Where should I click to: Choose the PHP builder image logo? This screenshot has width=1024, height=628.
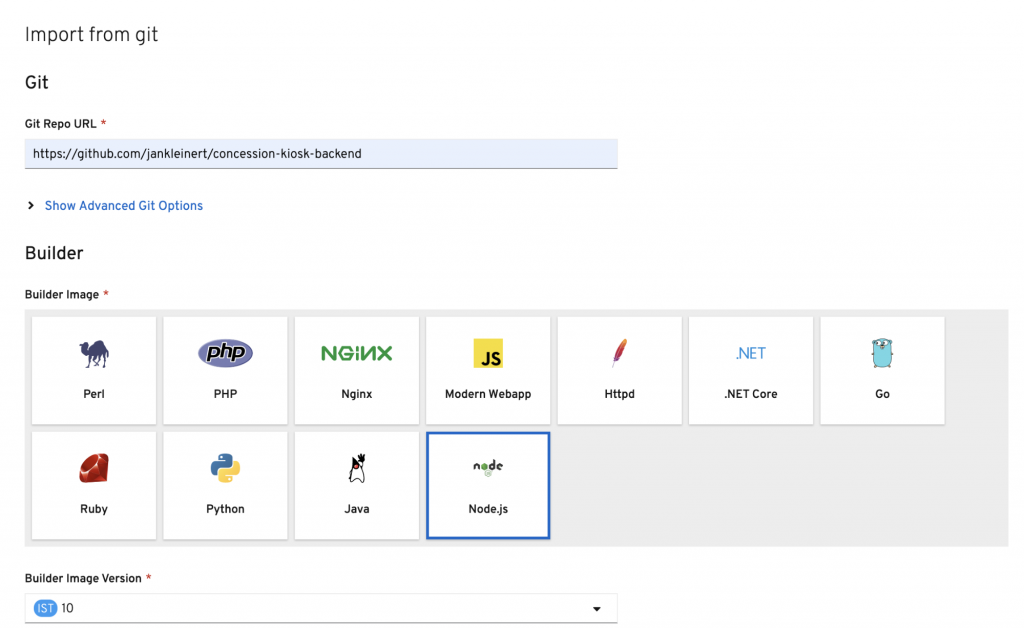(225, 353)
